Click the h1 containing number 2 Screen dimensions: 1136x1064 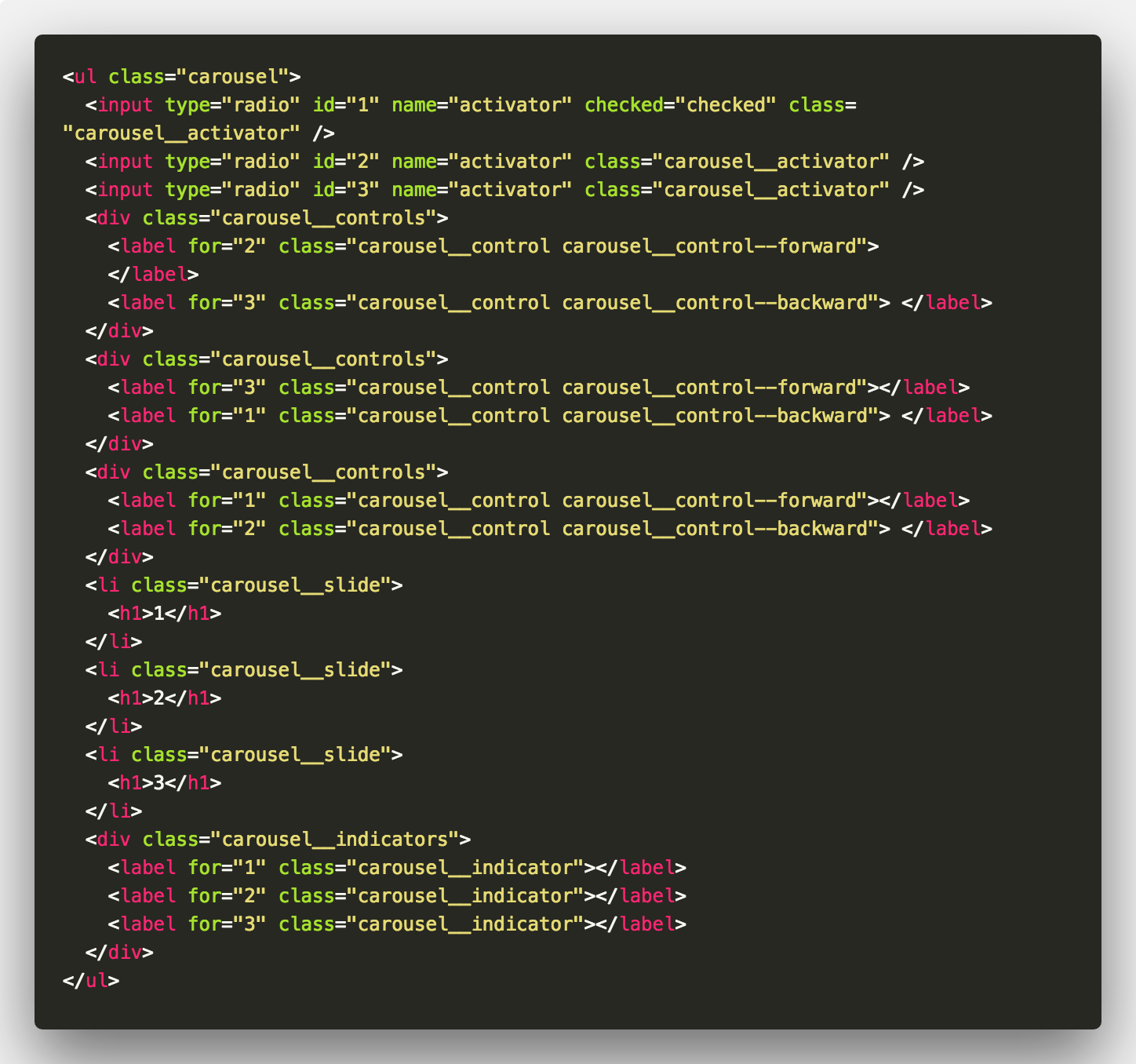[x=165, y=698]
